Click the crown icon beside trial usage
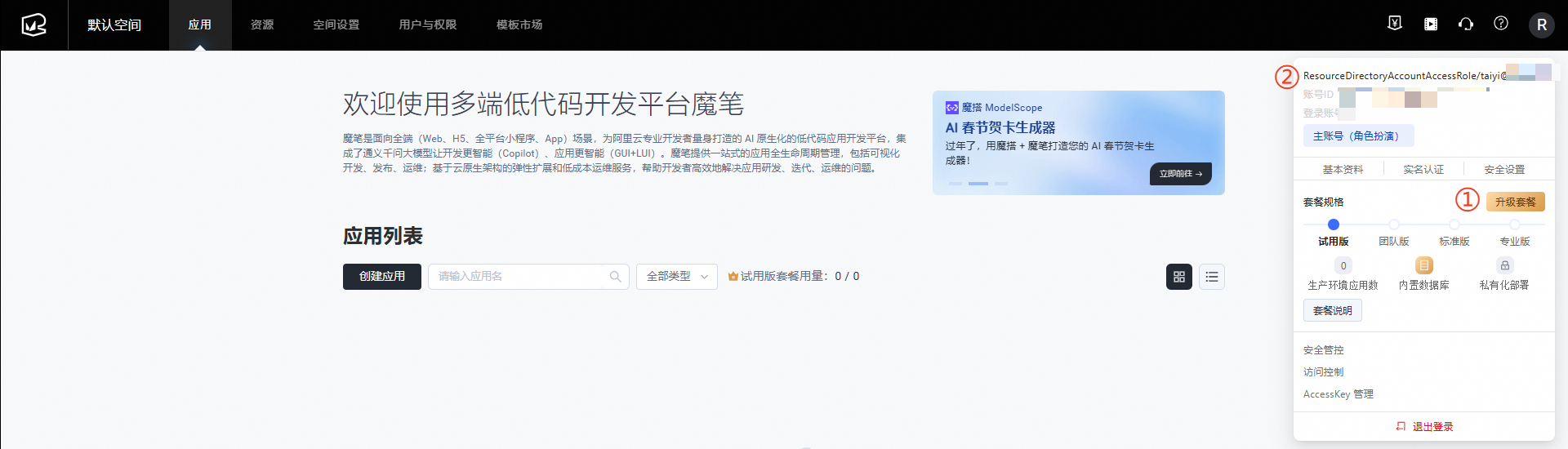This screenshot has height=449, width=1568. coord(733,277)
